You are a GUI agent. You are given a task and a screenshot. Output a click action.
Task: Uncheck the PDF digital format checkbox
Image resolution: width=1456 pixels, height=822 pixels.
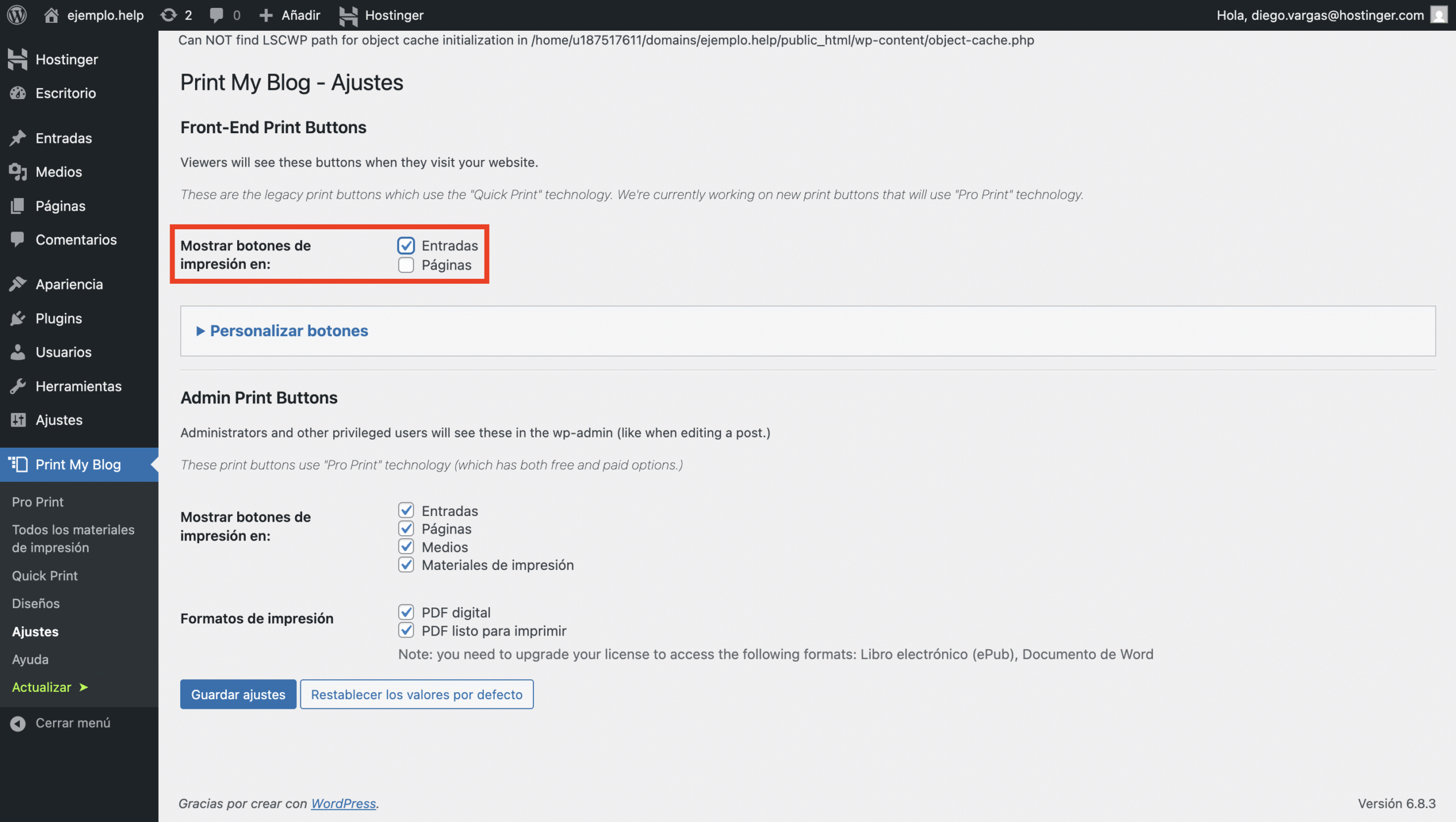click(406, 613)
